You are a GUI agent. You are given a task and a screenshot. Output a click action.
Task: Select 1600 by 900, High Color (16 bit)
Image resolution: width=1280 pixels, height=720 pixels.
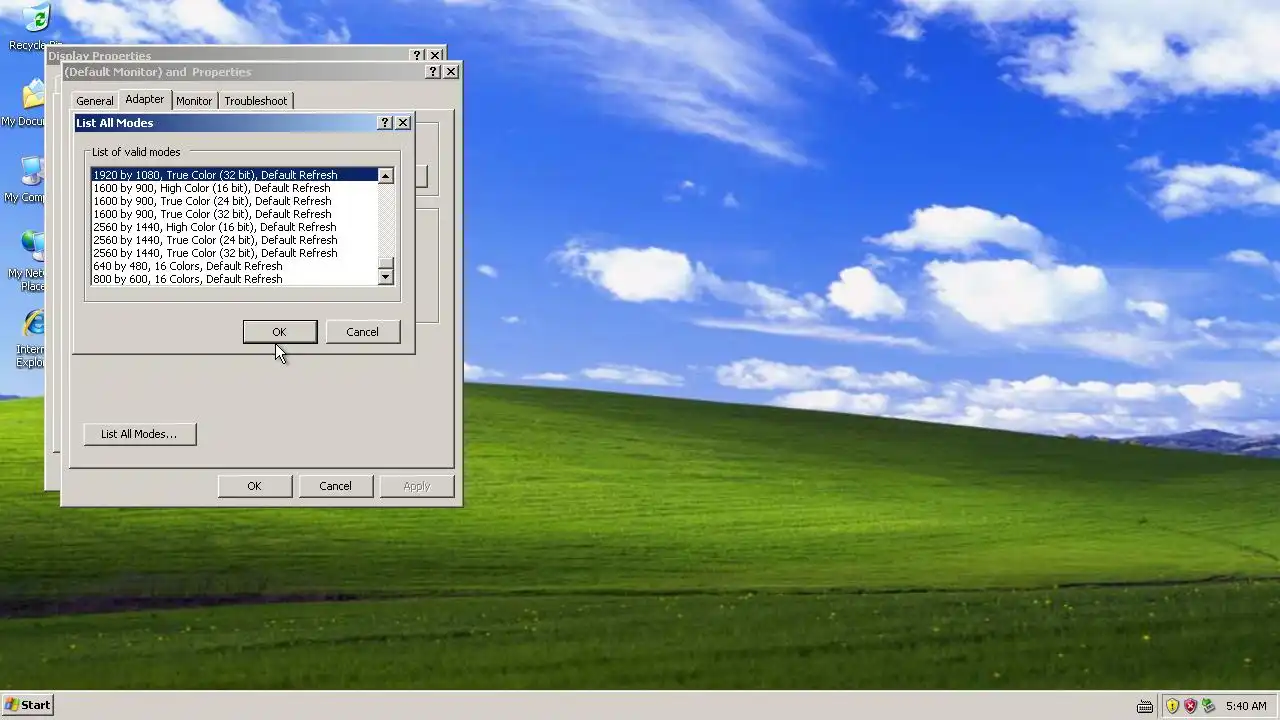coord(234,188)
